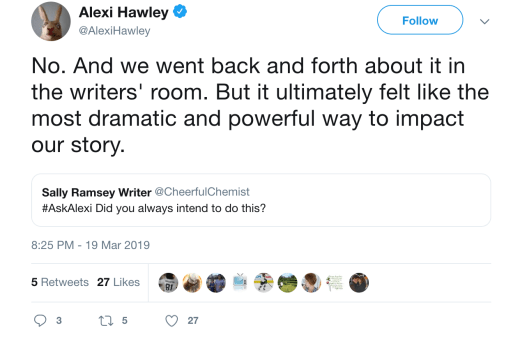Open the first liker avatar with jersey

(168, 283)
